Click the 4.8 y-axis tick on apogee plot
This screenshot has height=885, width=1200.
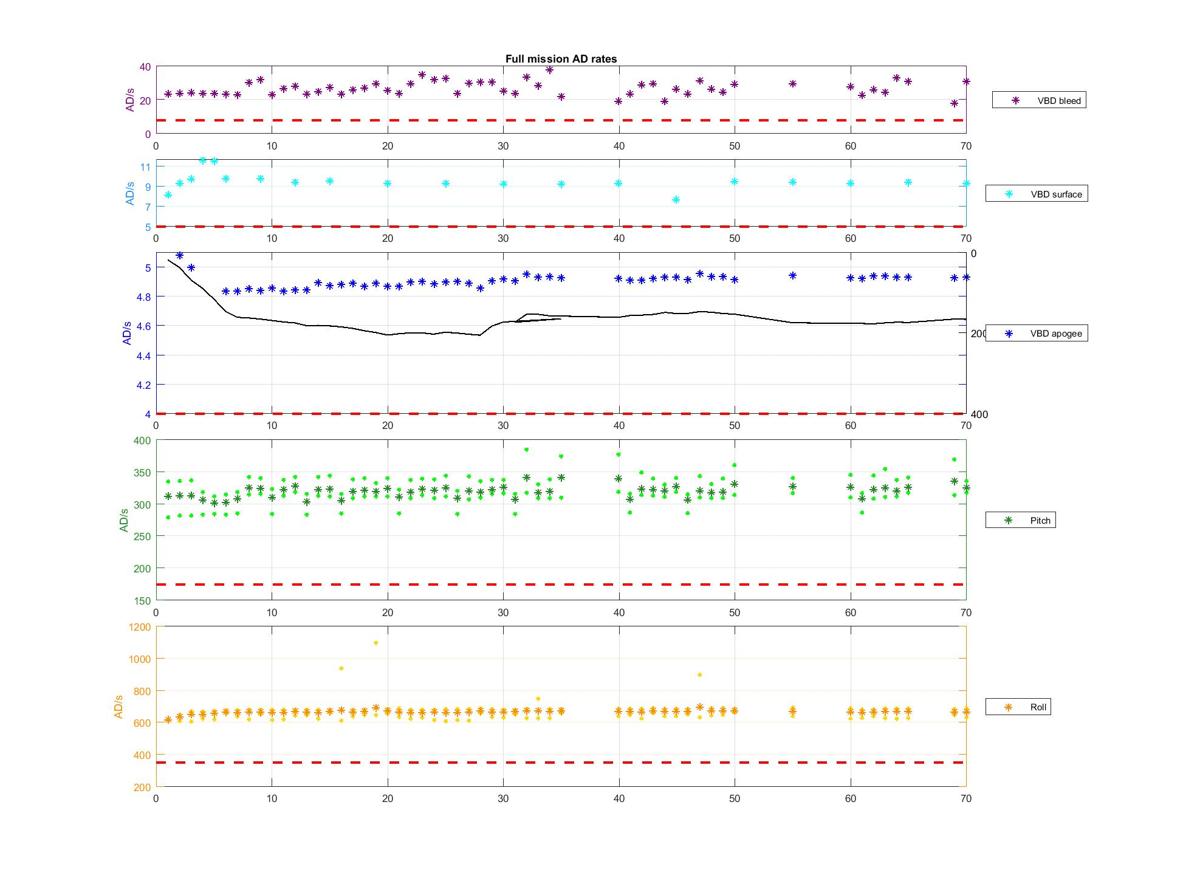pyautogui.click(x=143, y=297)
